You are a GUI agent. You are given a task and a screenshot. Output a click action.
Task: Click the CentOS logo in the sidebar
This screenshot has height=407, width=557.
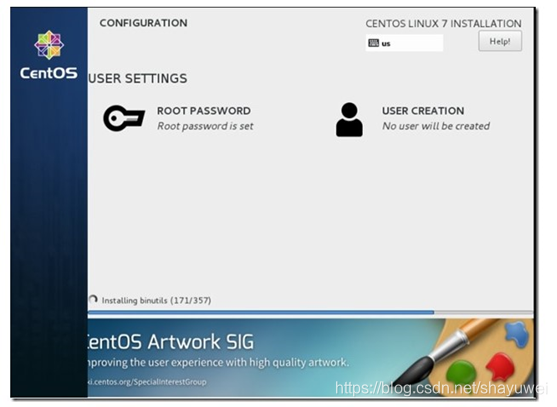[49, 55]
